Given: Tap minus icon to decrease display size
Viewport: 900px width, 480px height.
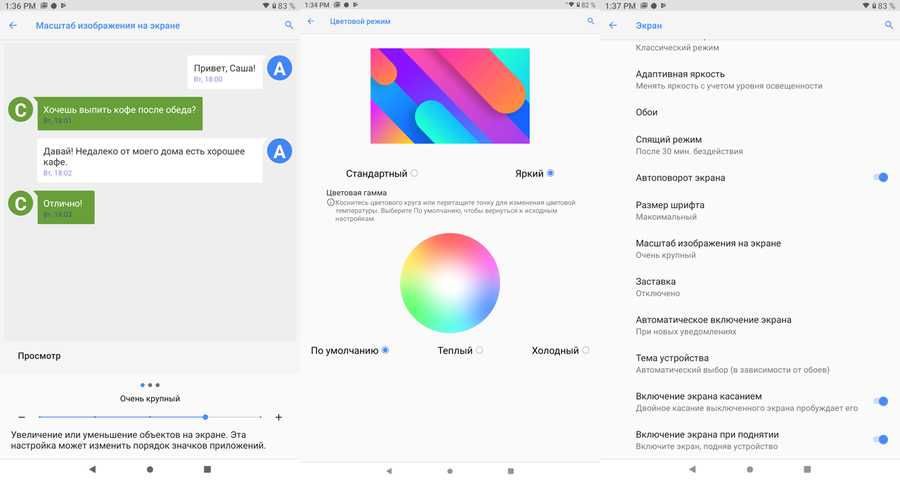Looking at the screenshot, I should click(21, 417).
